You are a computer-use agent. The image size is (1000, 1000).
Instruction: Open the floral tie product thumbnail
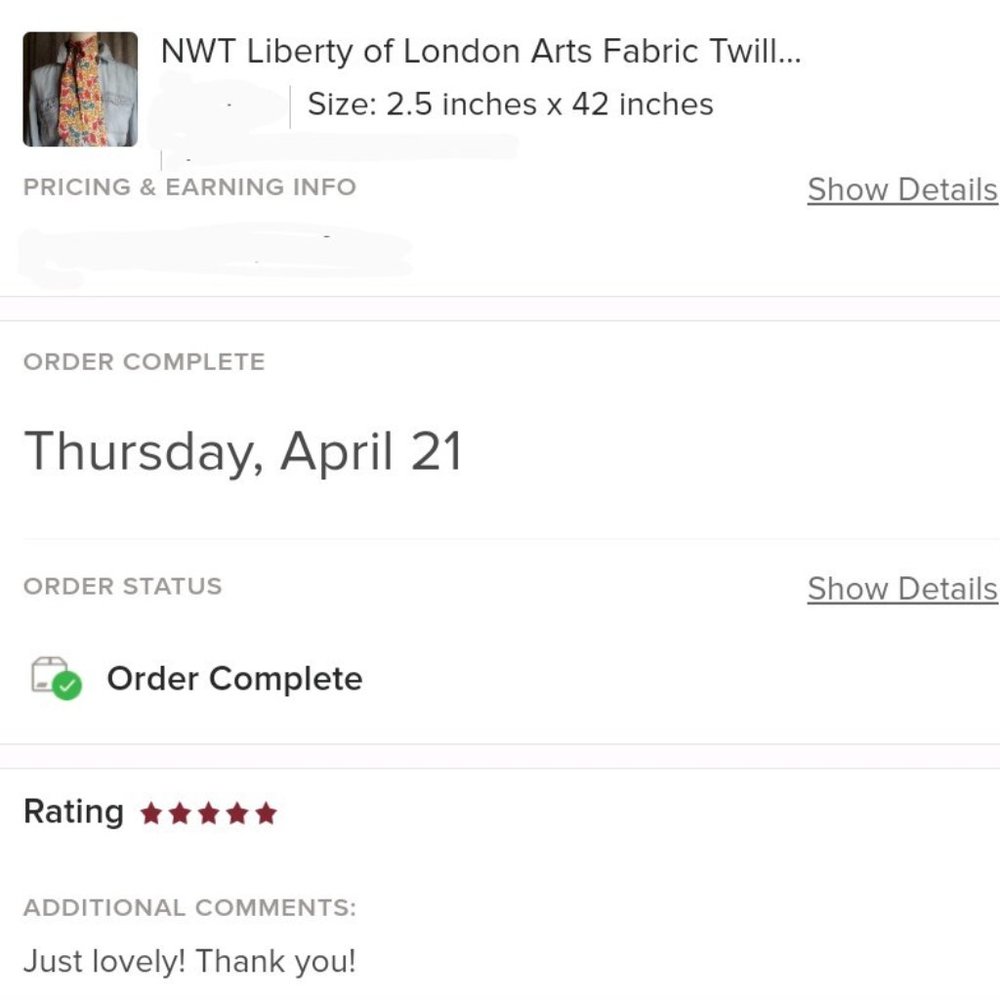click(x=80, y=89)
